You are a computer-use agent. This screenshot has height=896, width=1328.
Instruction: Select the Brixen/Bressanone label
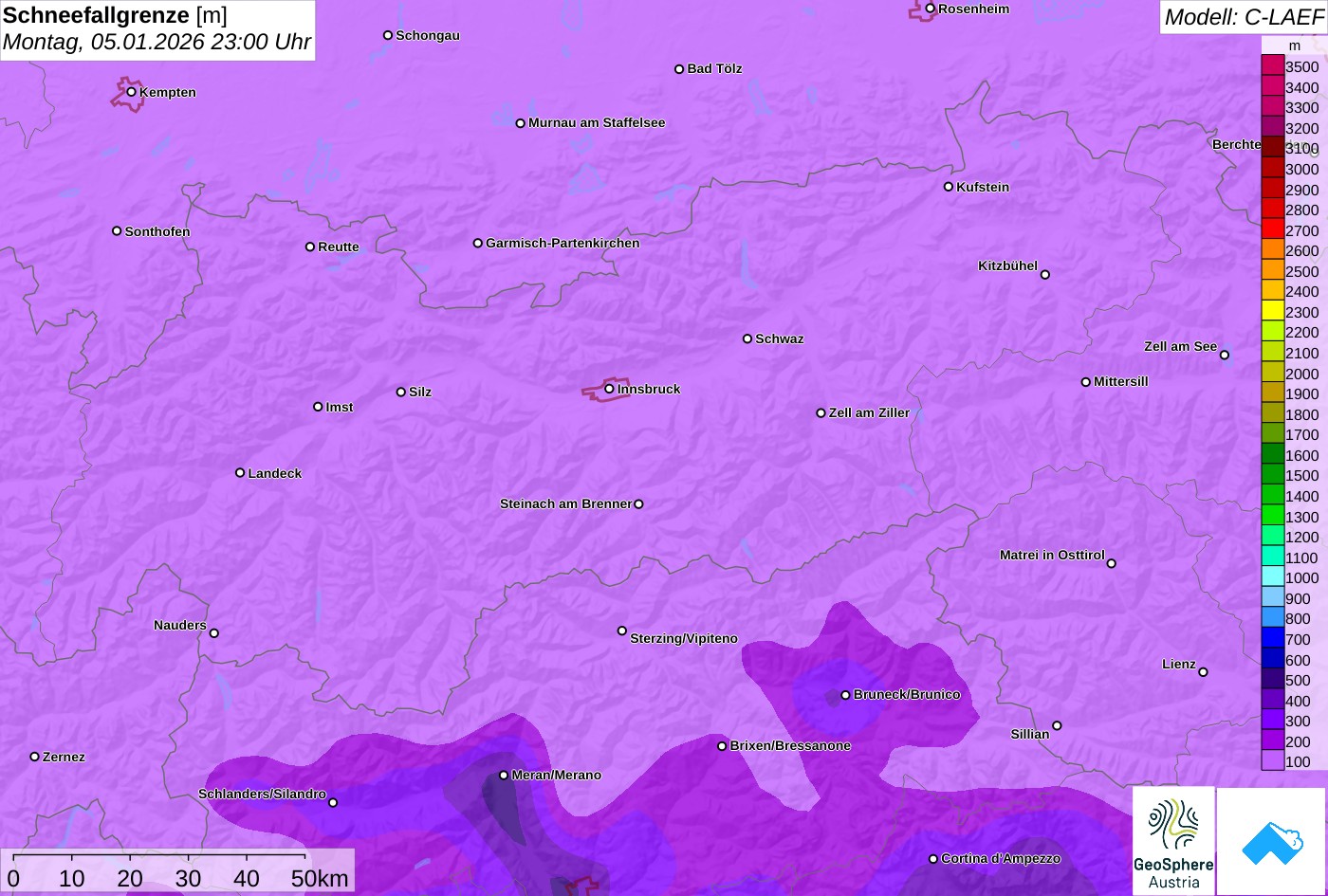(790, 746)
